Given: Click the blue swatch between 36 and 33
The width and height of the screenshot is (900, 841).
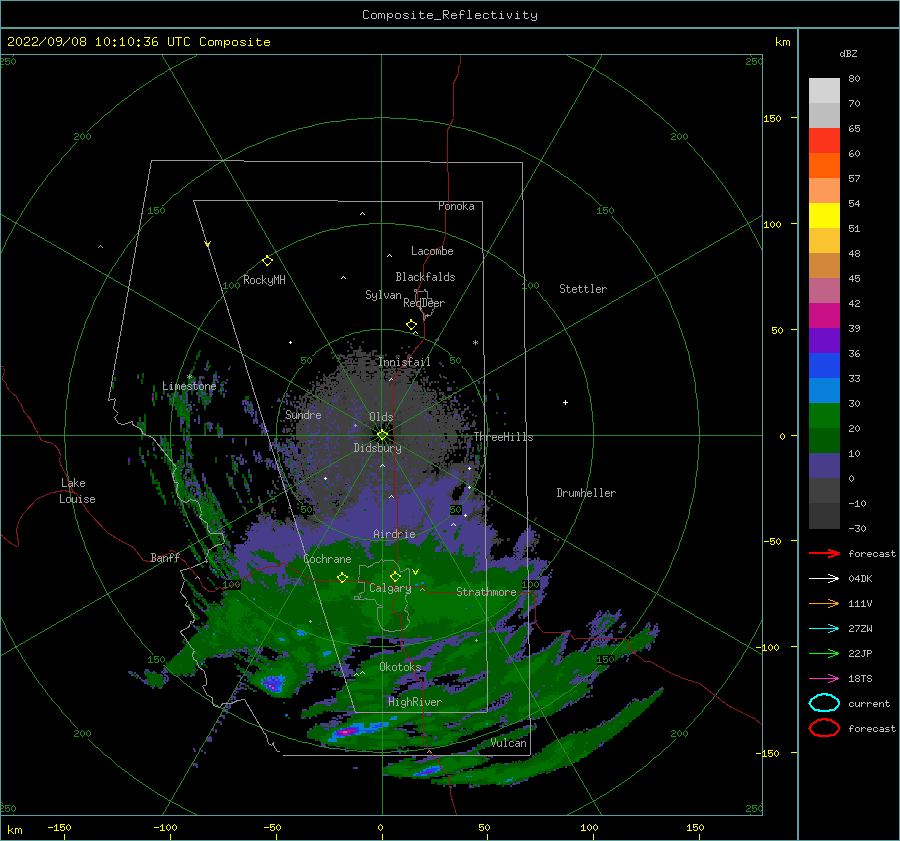Looking at the screenshot, I should click(x=824, y=365).
